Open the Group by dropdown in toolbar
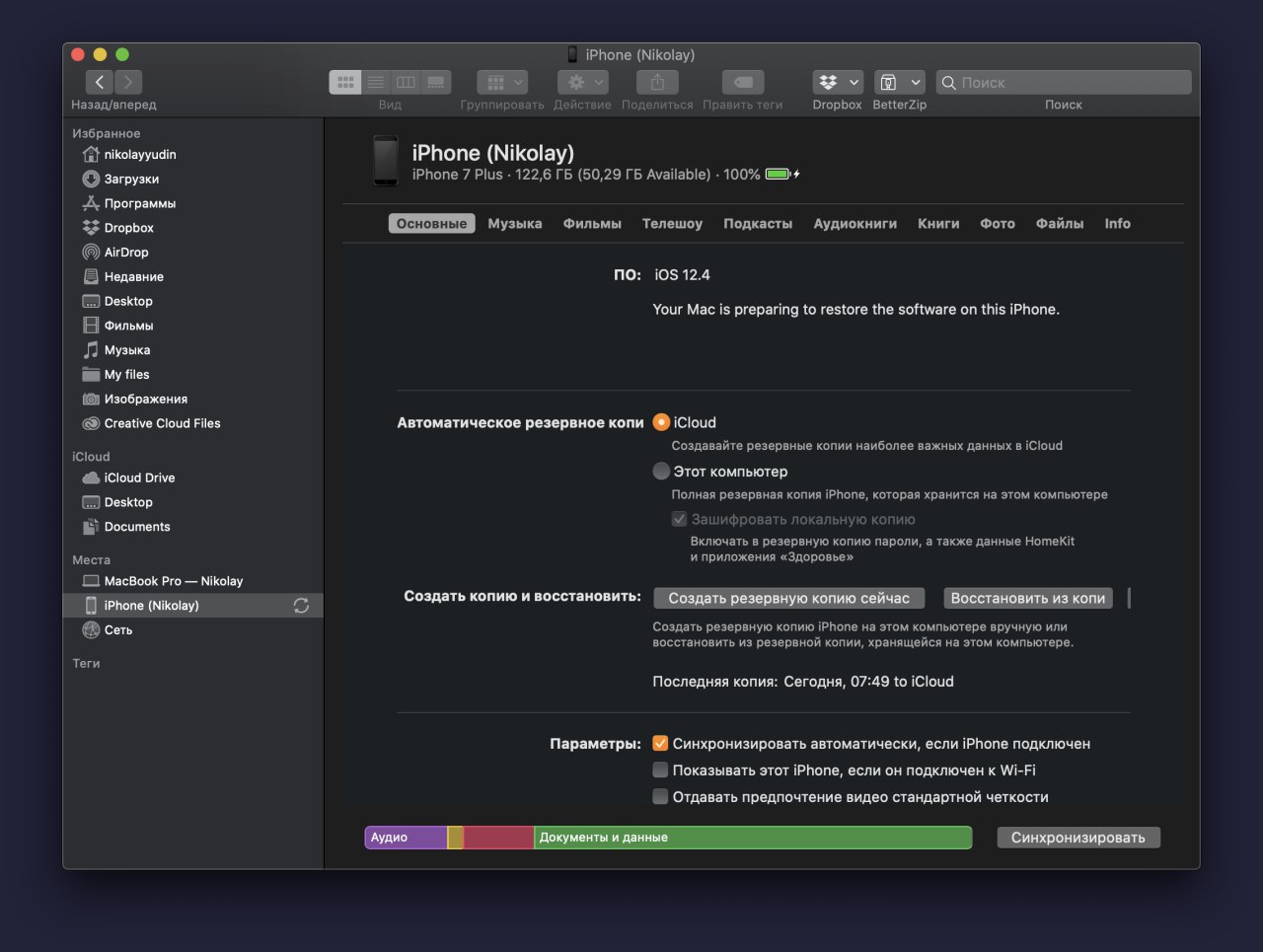The image size is (1263, 952). [502, 82]
